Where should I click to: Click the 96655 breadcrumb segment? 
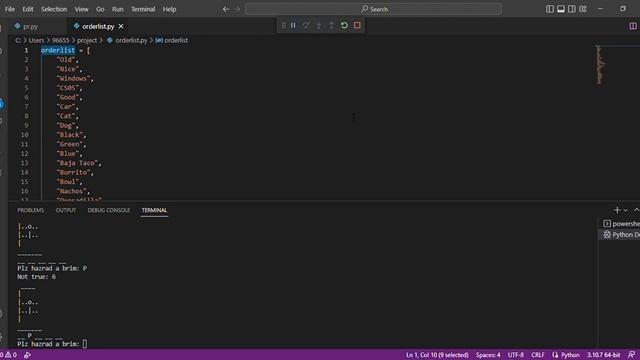pos(60,40)
